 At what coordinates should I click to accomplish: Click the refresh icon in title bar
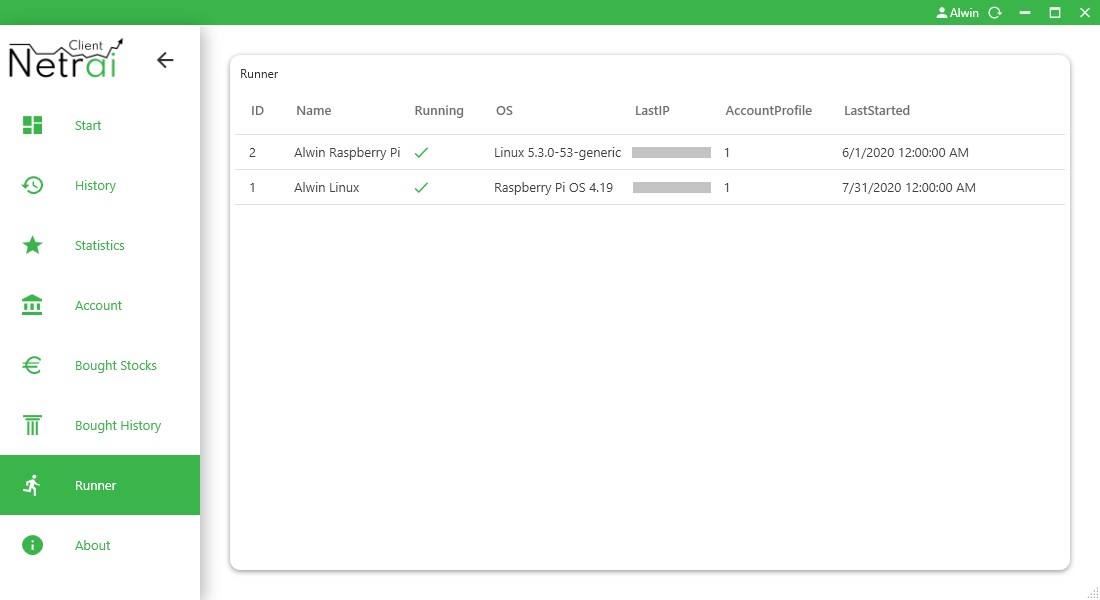point(995,13)
